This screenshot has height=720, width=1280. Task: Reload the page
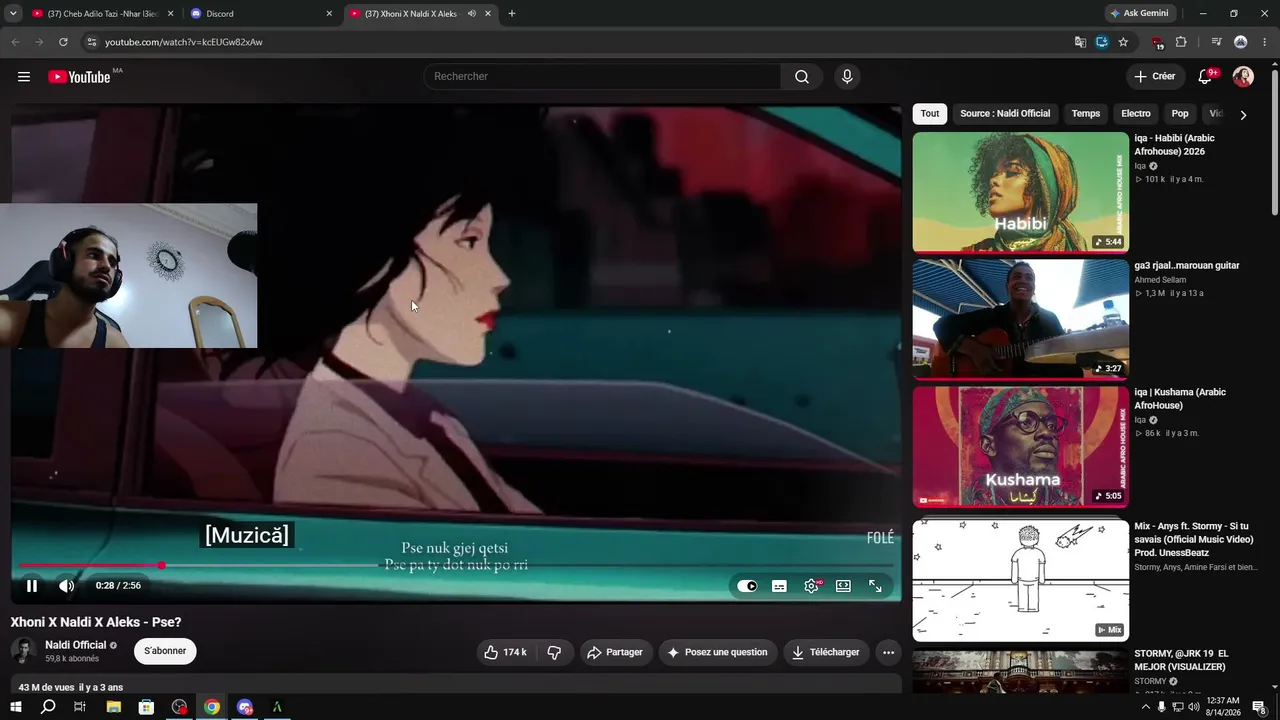pos(63,42)
